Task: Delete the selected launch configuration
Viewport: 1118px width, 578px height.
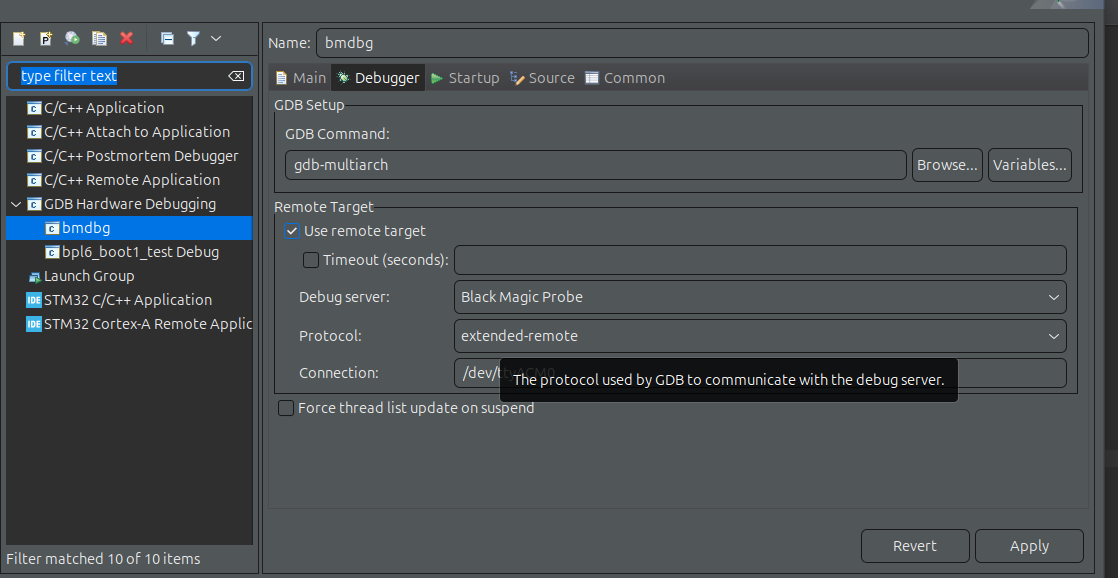Action: click(x=126, y=38)
